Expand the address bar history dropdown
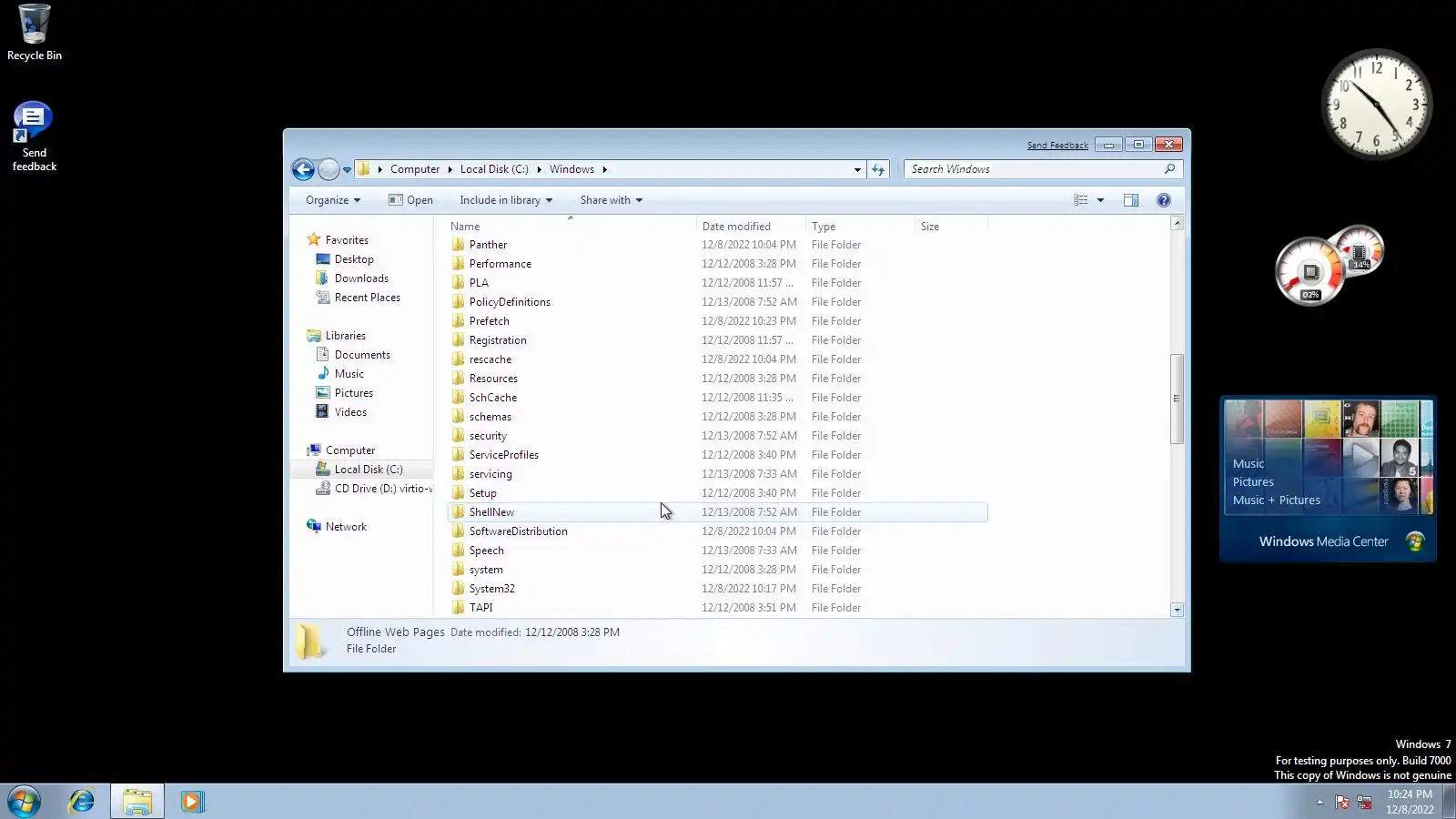Screen dimensions: 1456x819 pyautogui.click(x=857, y=169)
